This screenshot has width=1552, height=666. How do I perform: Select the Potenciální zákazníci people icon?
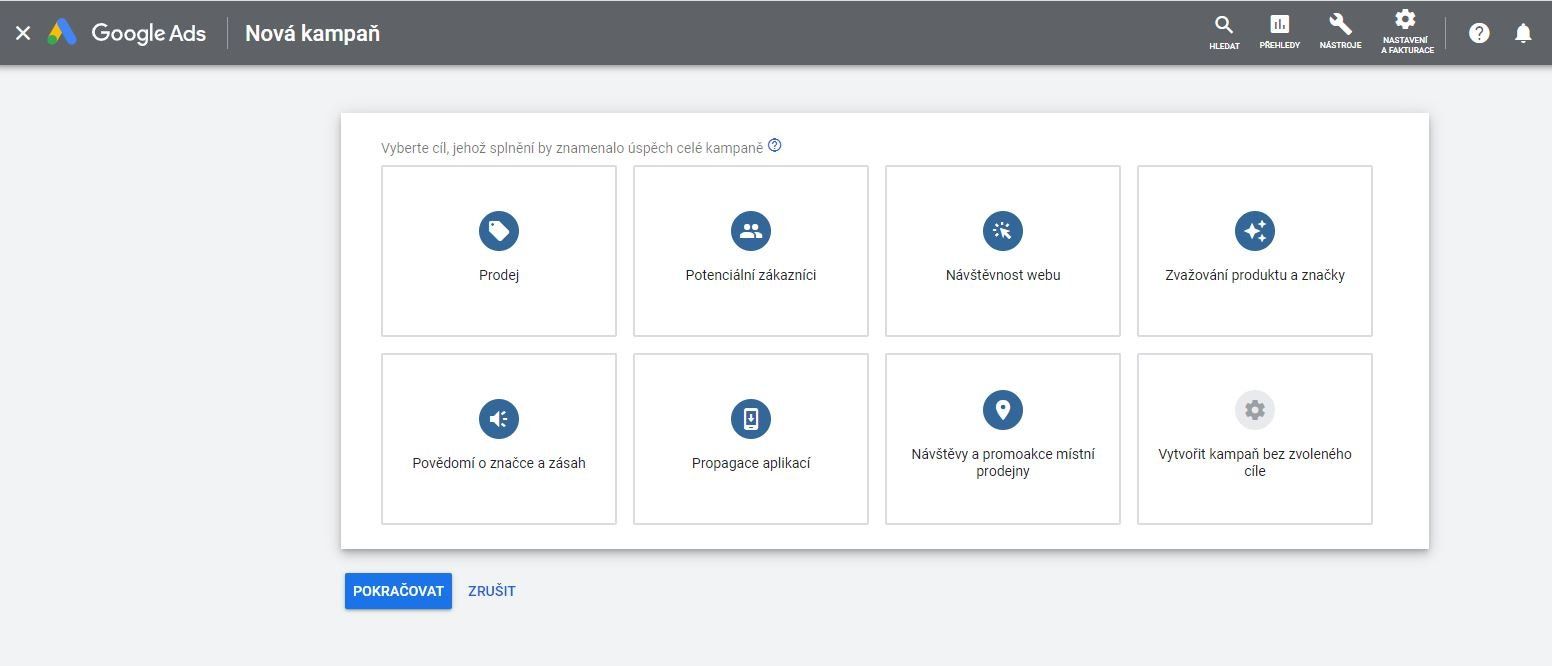coord(751,231)
